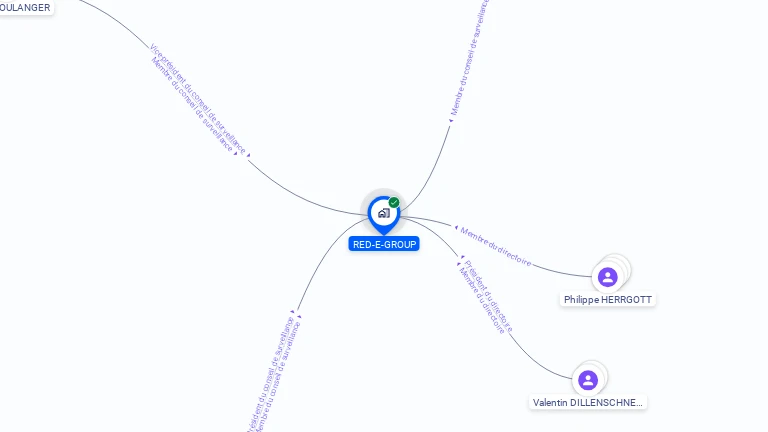Viewport: 768px width, 432px height.
Task: Click the stacked node circle behind Philippe HERRGOTT
Action: pyautogui.click(x=620, y=265)
